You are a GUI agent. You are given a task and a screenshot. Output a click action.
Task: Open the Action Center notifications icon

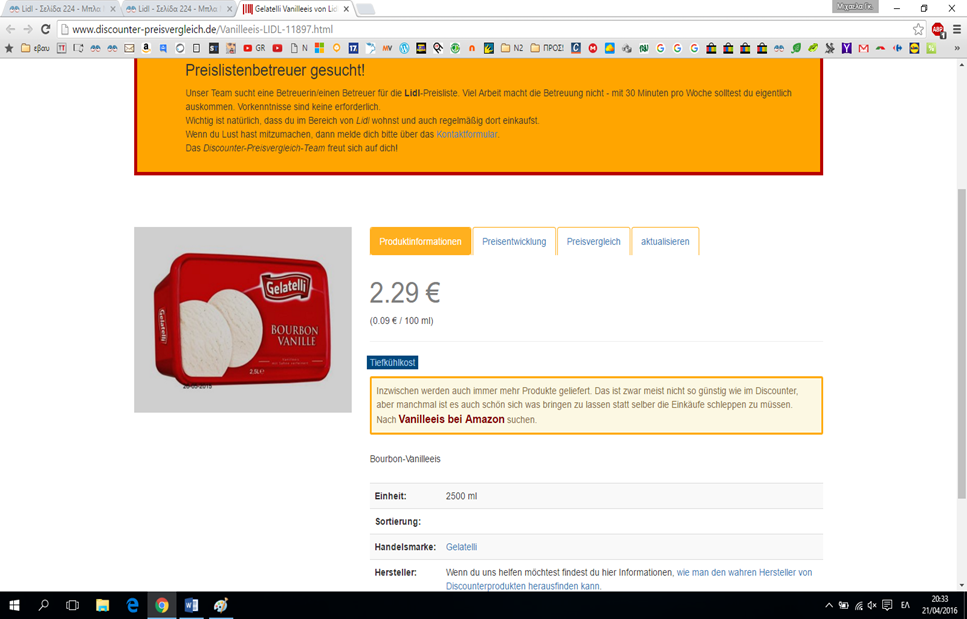[x=887, y=605]
